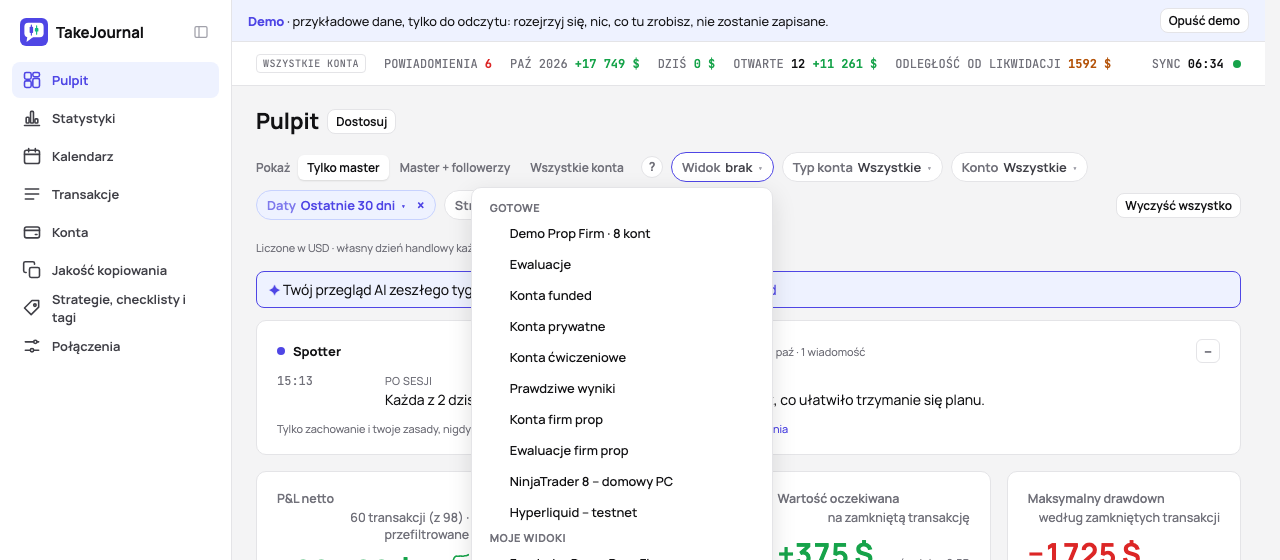Open the Transakcje list icon
The height and width of the screenshot is (560, 1280).
pyautogui.click(x=32, y=194)
